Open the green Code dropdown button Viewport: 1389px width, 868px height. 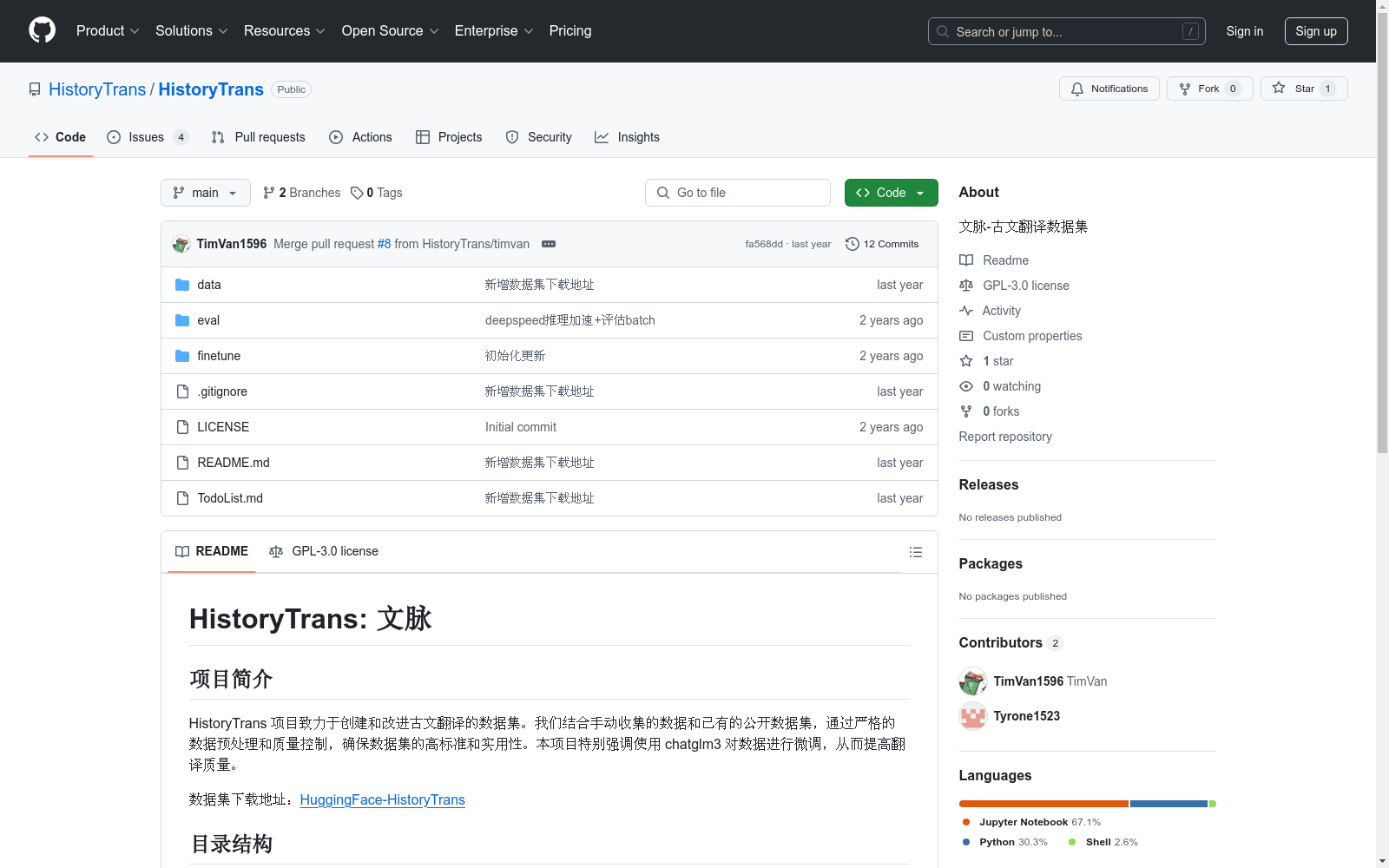click(891, 193)
